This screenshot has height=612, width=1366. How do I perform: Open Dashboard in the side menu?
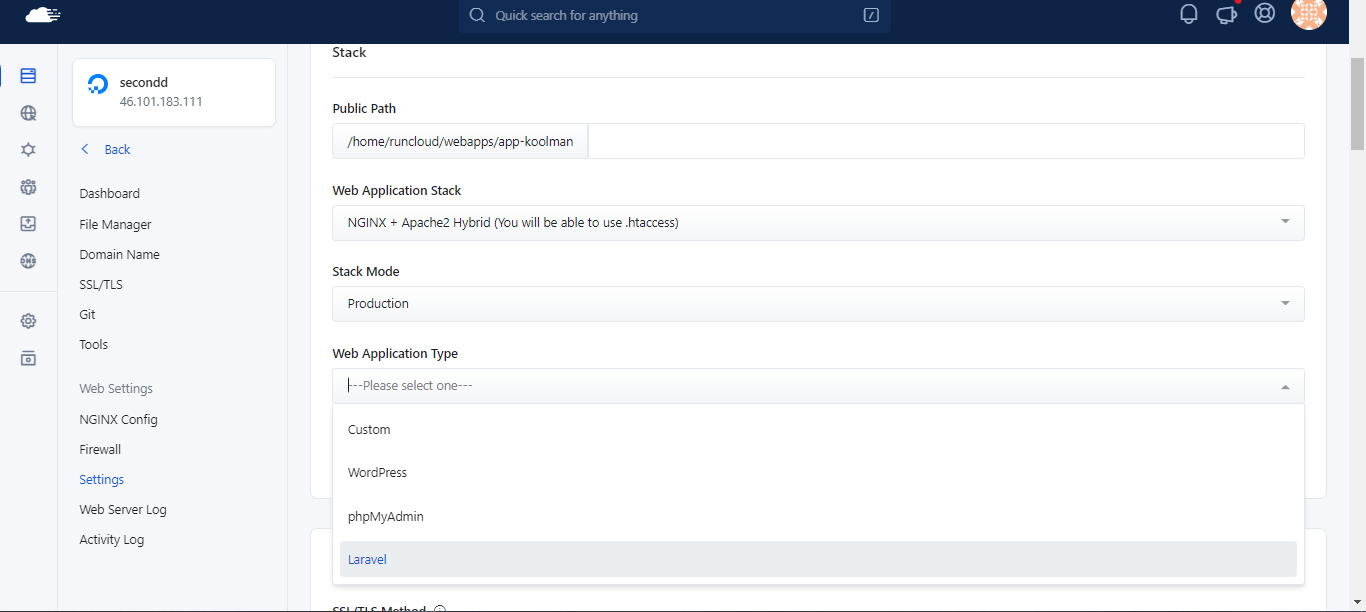[x=110, y=194]
